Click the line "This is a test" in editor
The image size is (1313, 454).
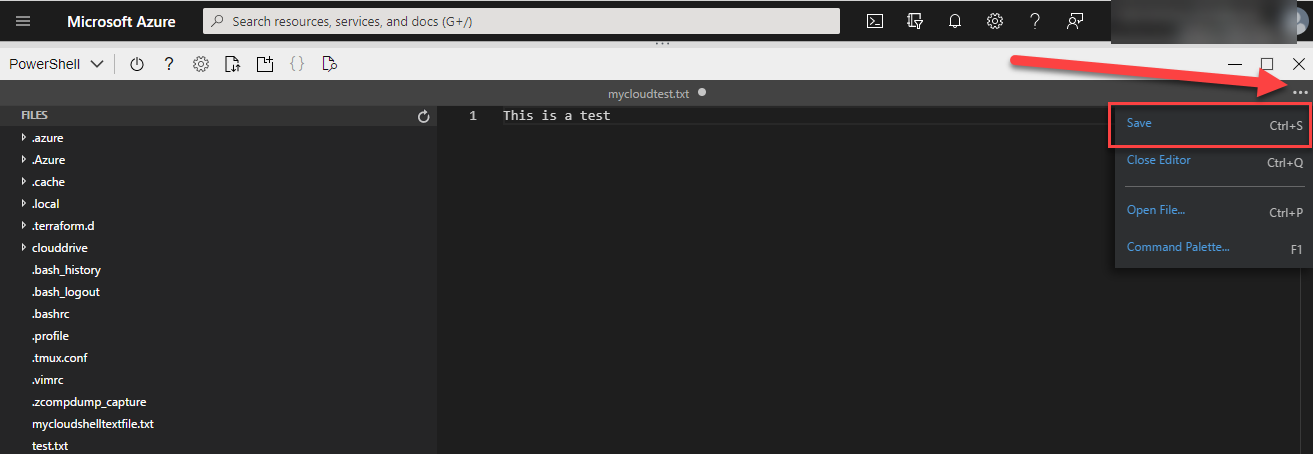tap(556, 116)
